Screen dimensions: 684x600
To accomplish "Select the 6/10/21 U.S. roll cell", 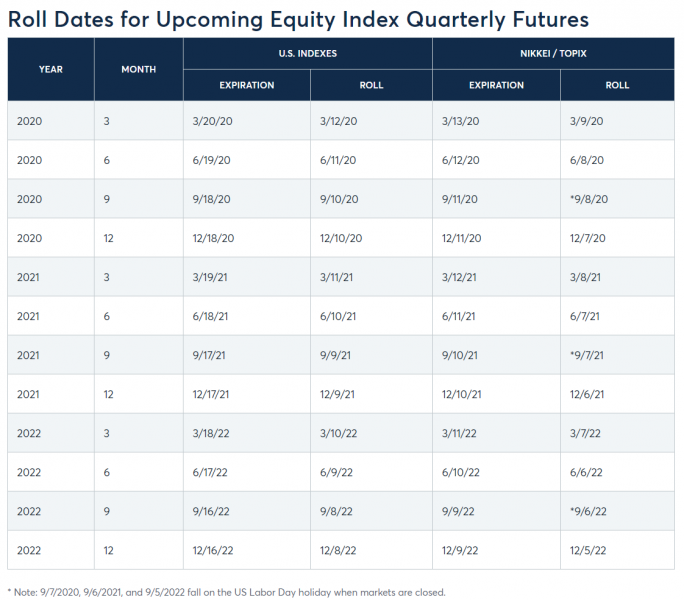I will pyautogui.click(x=337, y=316).
